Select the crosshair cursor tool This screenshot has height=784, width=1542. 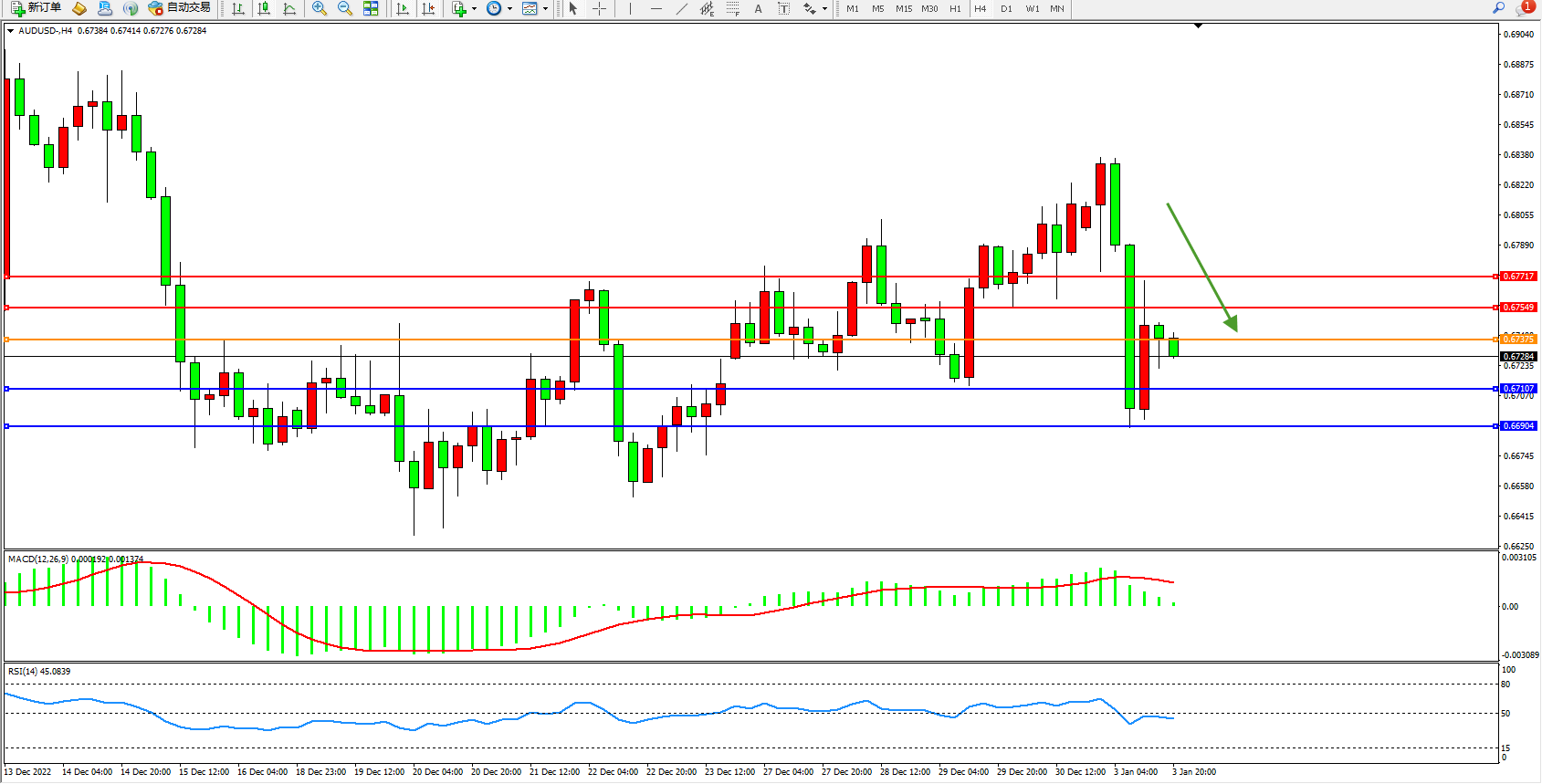(x=599, y=8)
